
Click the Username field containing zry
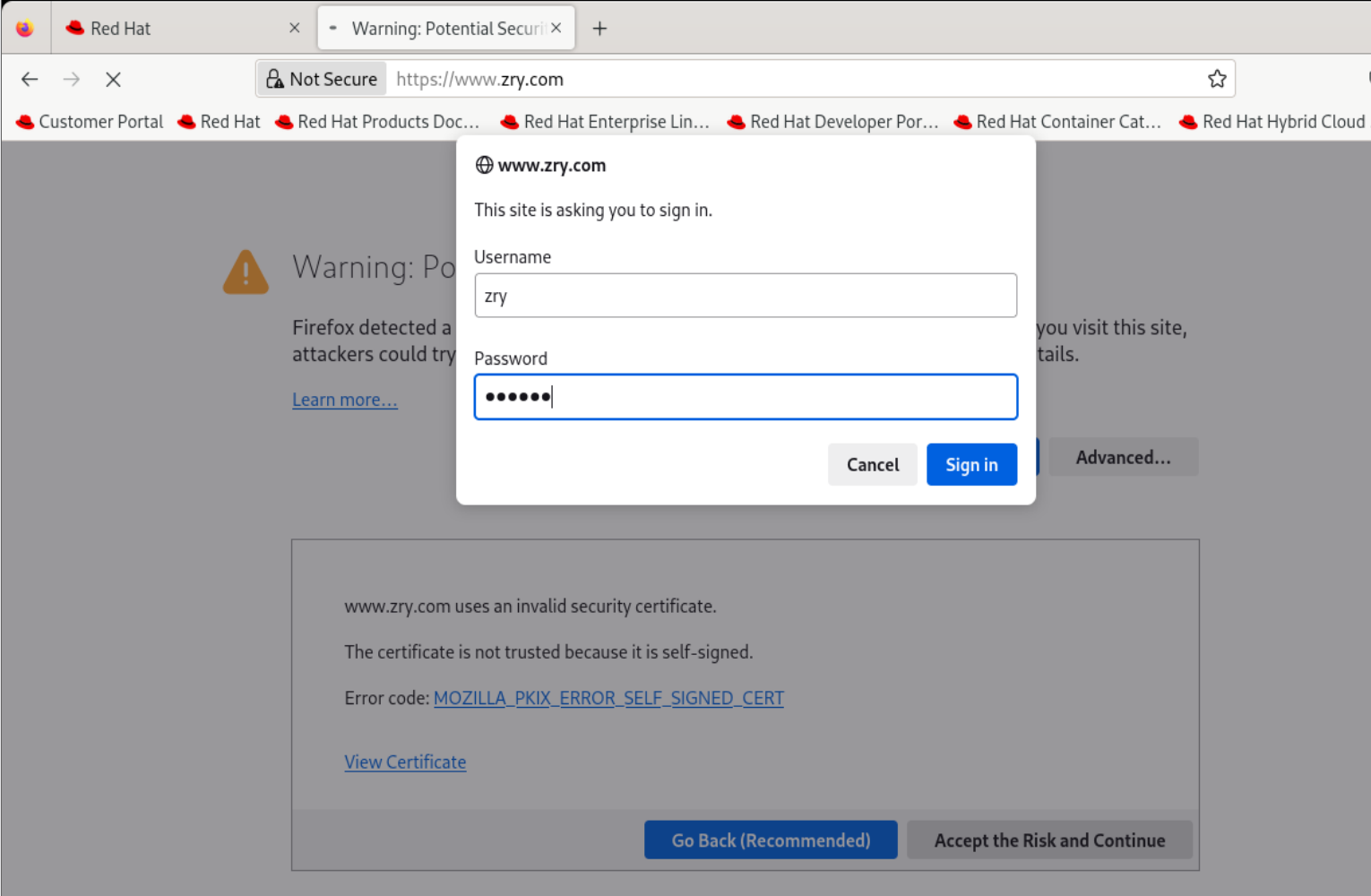pos(746,296)
